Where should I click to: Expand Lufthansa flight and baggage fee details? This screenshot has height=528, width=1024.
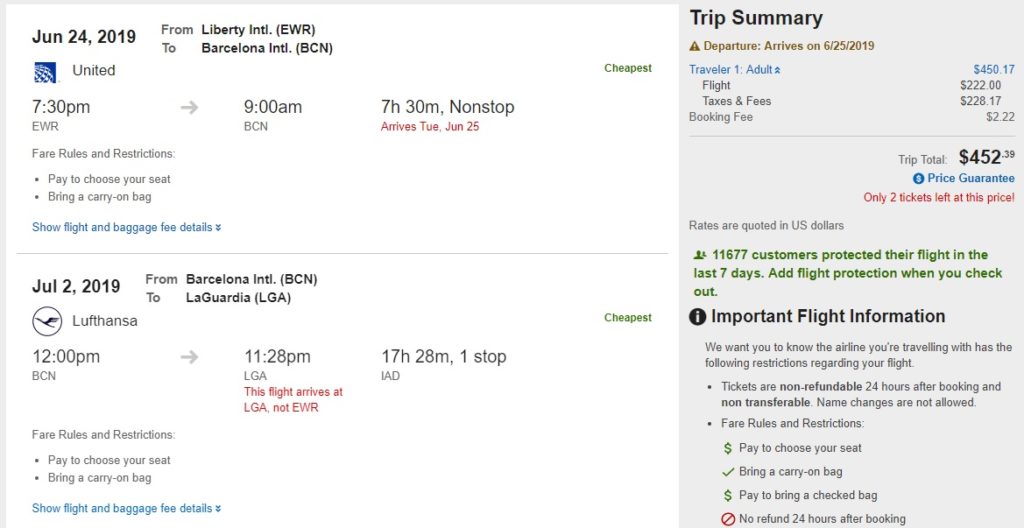[126, 508]
